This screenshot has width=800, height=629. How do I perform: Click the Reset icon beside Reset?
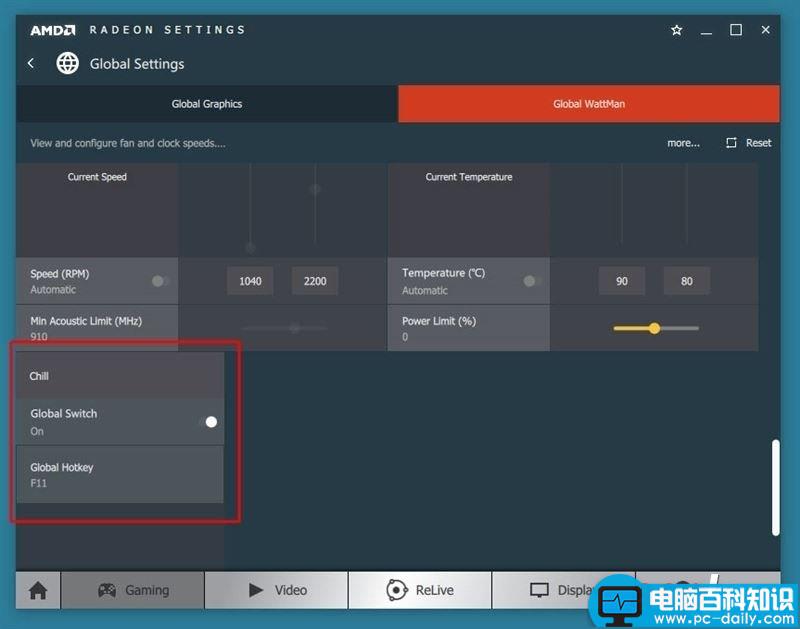coord(731,143)
